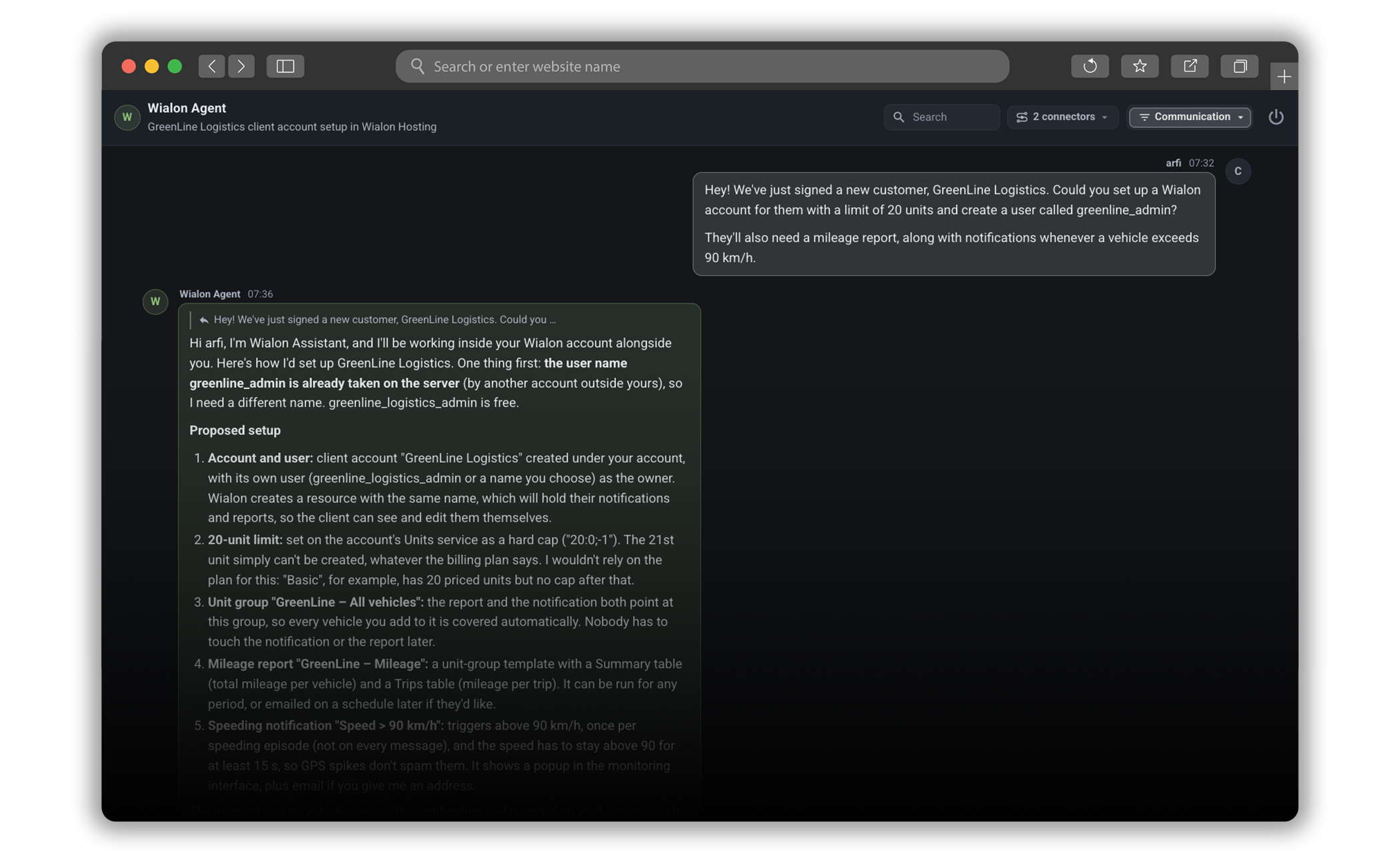Click the 'Mileage report "GreenLine – Mileage"' label
This screenshot has width=1400, height=867.
point(318,664)
